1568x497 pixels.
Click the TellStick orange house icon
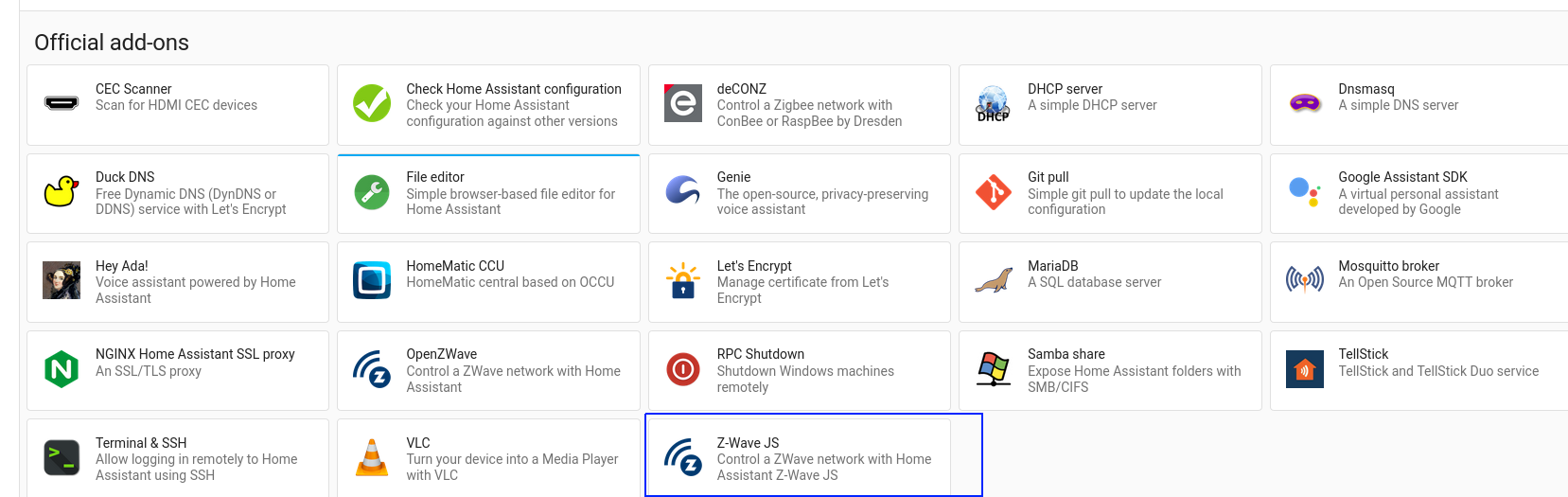(x=1305, y=369)
